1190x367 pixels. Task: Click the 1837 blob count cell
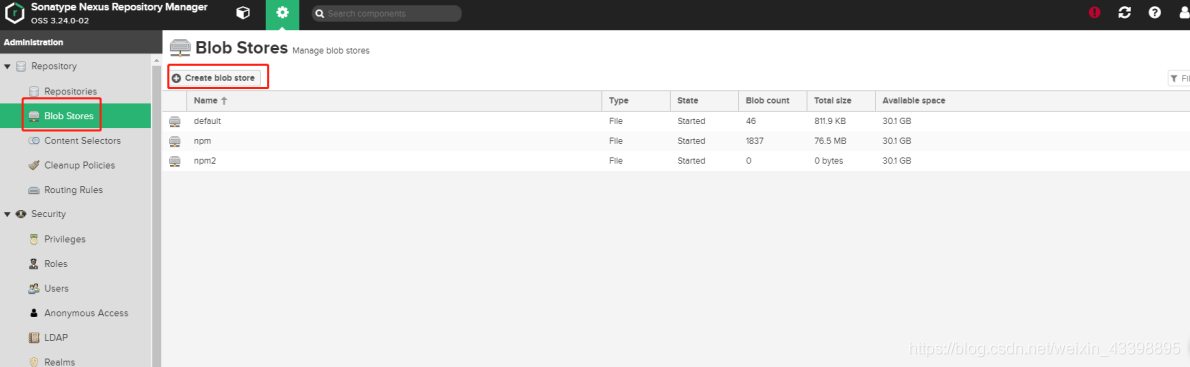(x=754, y=141)
